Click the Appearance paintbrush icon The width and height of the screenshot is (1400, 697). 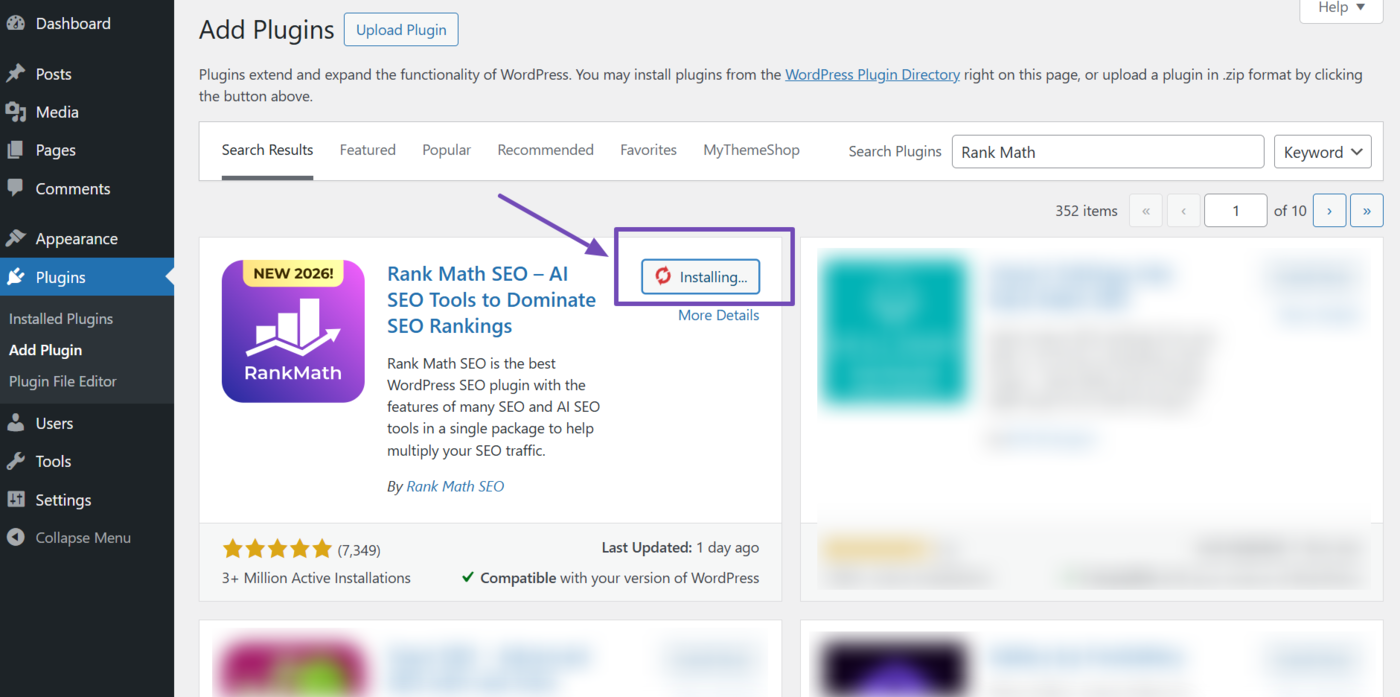pos(15,238)
